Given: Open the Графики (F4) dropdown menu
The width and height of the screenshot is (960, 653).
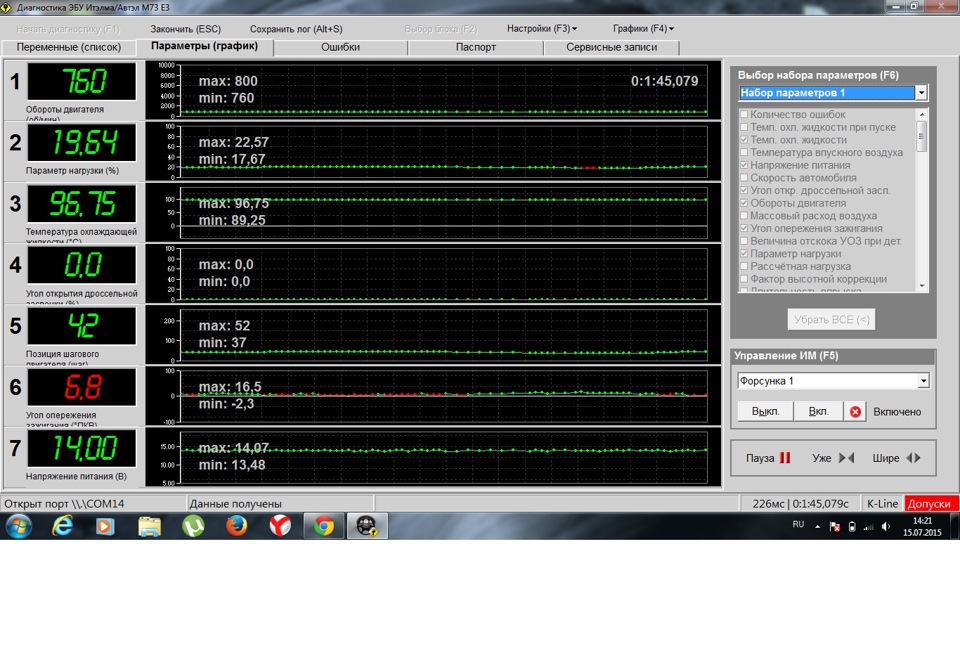Looking at the screenshot, I should (x=643, y=29).
